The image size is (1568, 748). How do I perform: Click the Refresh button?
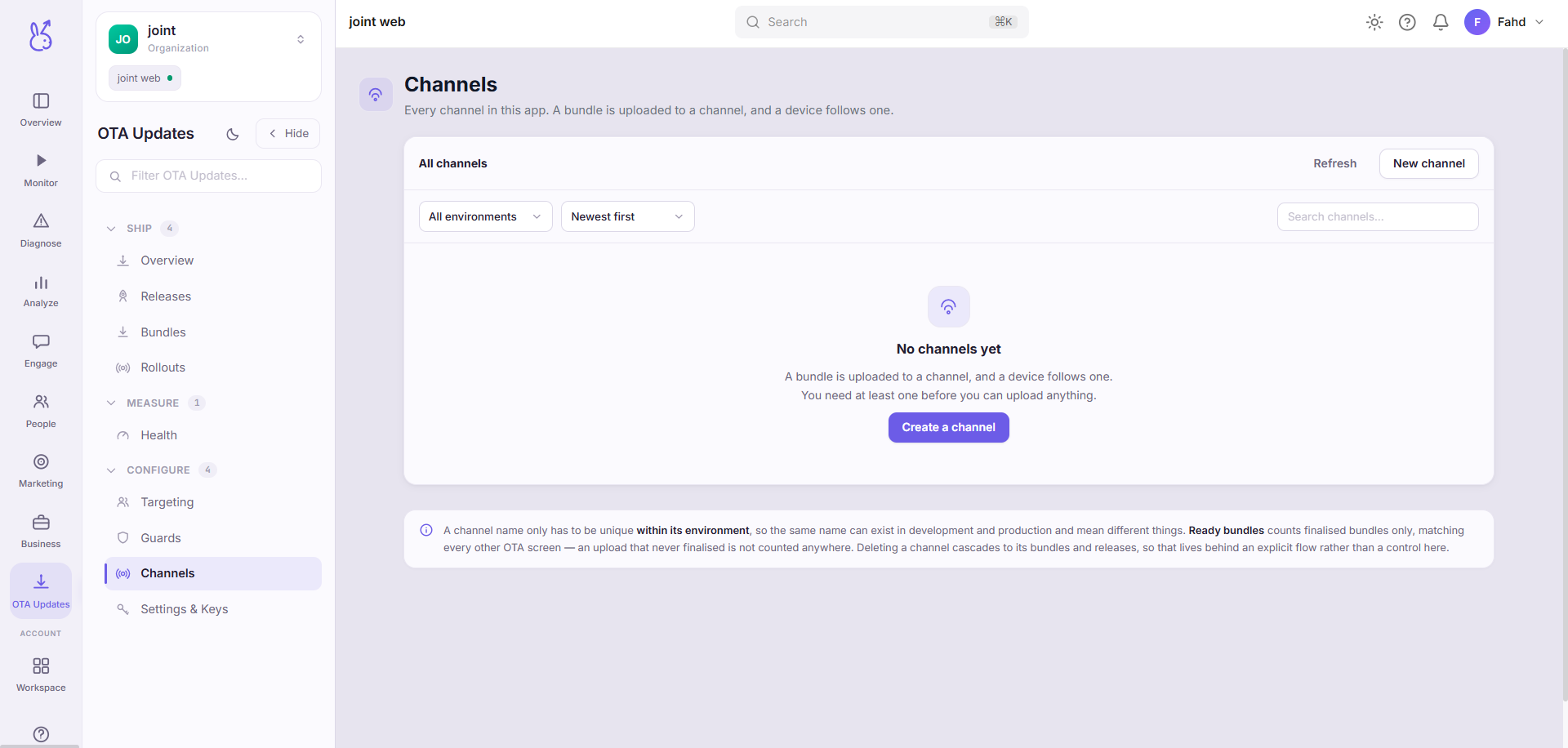coord(1334,163)
